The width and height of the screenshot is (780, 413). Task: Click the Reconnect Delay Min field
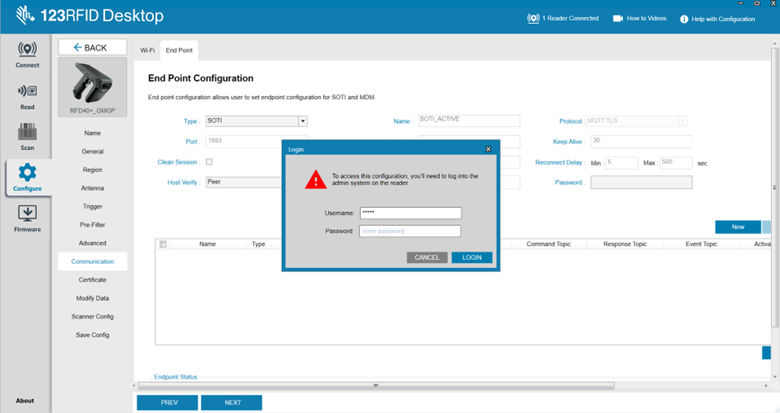[622, 163]
